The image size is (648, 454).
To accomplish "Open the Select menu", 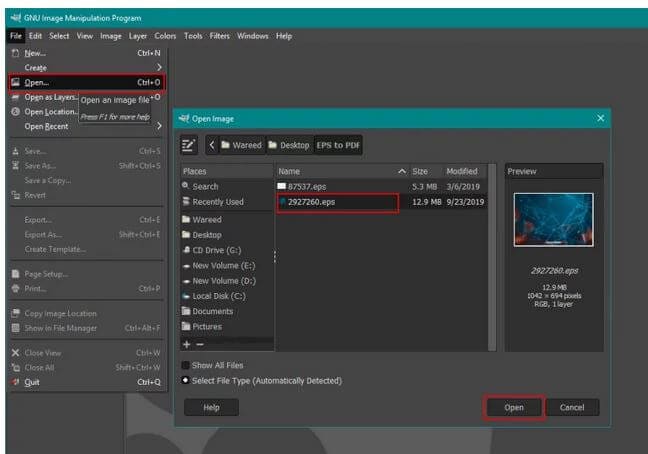I will click(59, 36).
